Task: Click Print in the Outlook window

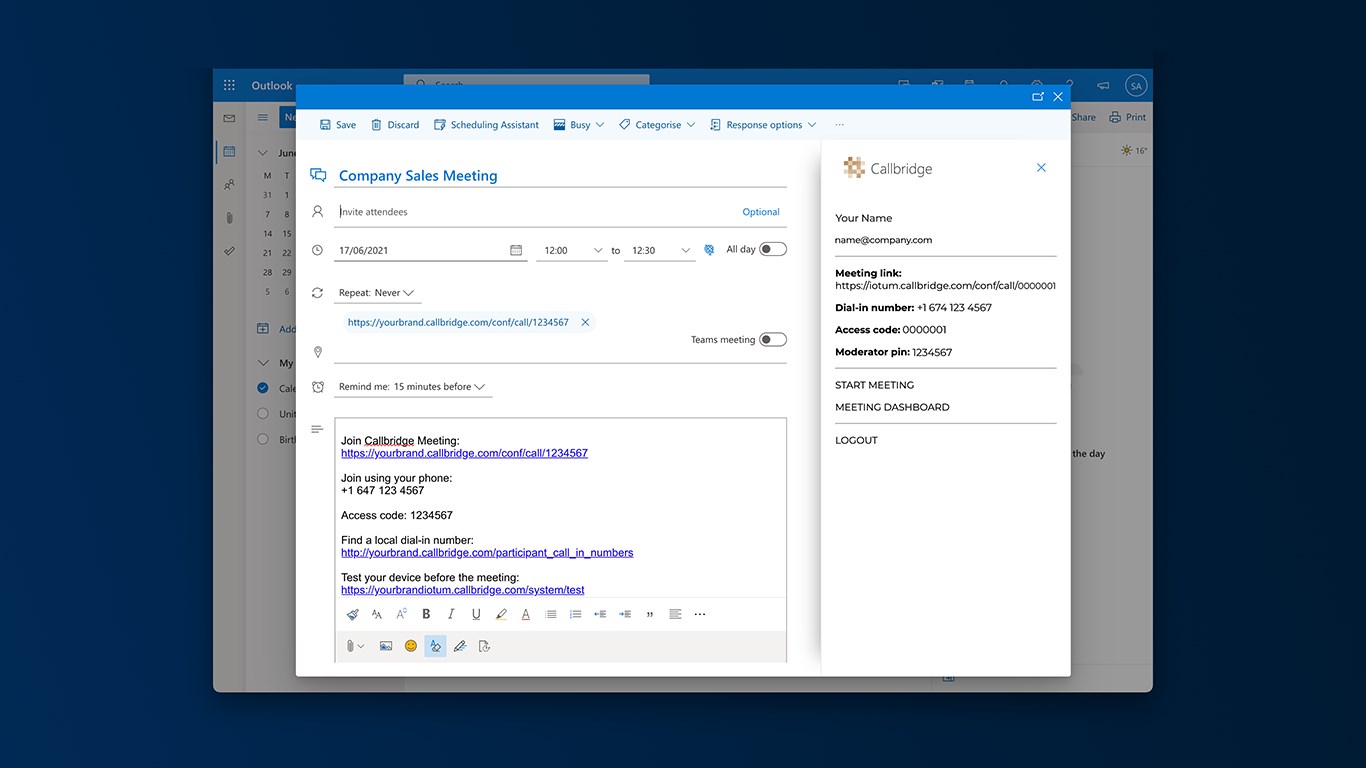Action: coord(1128,117)
